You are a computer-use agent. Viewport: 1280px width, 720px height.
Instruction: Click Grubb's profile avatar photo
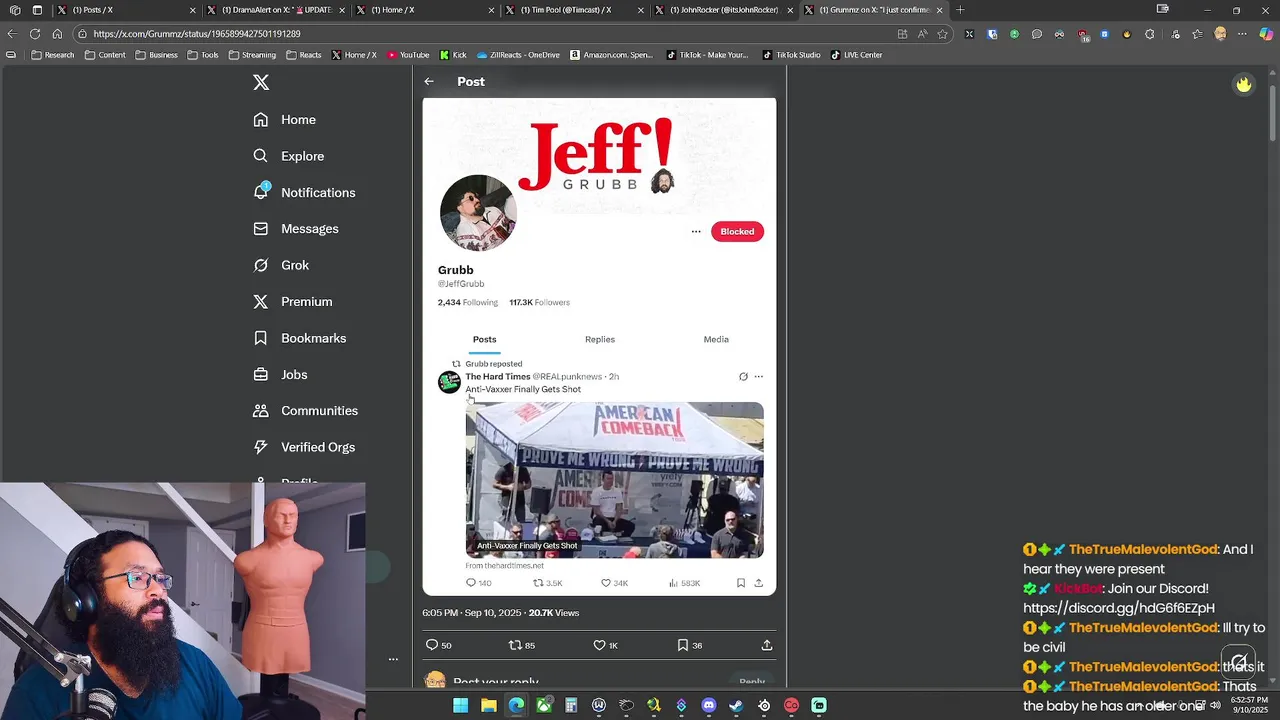[478, 213]
